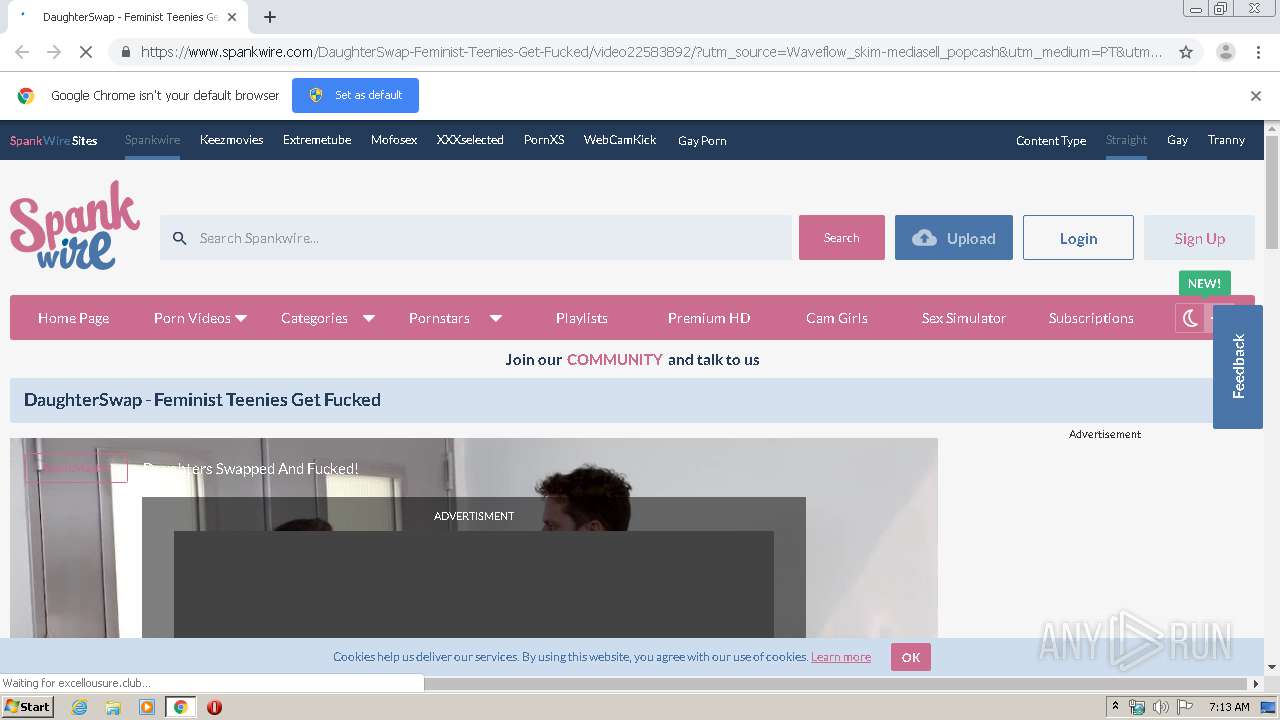Select Premium HD in navigation
1280x720 pixels.
click(x=709, y=318)
